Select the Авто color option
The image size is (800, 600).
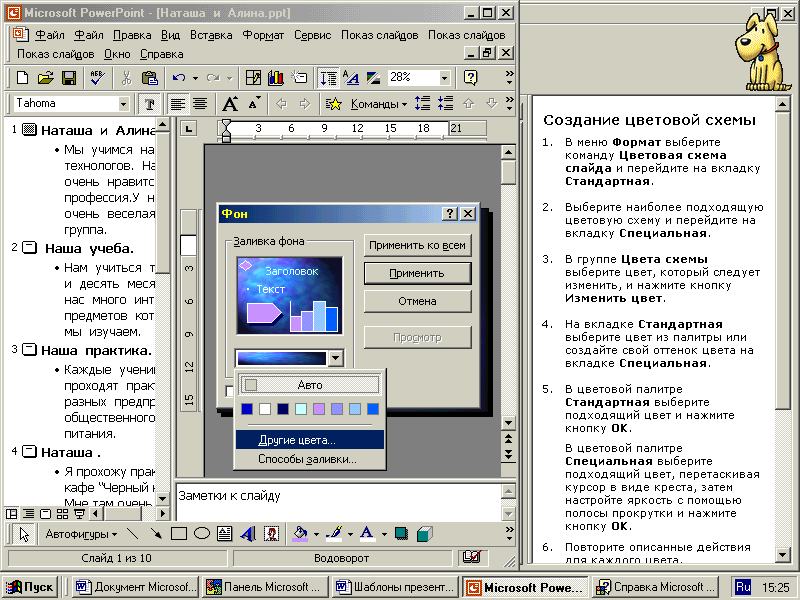pyautogui.click(x=310, y=385)
